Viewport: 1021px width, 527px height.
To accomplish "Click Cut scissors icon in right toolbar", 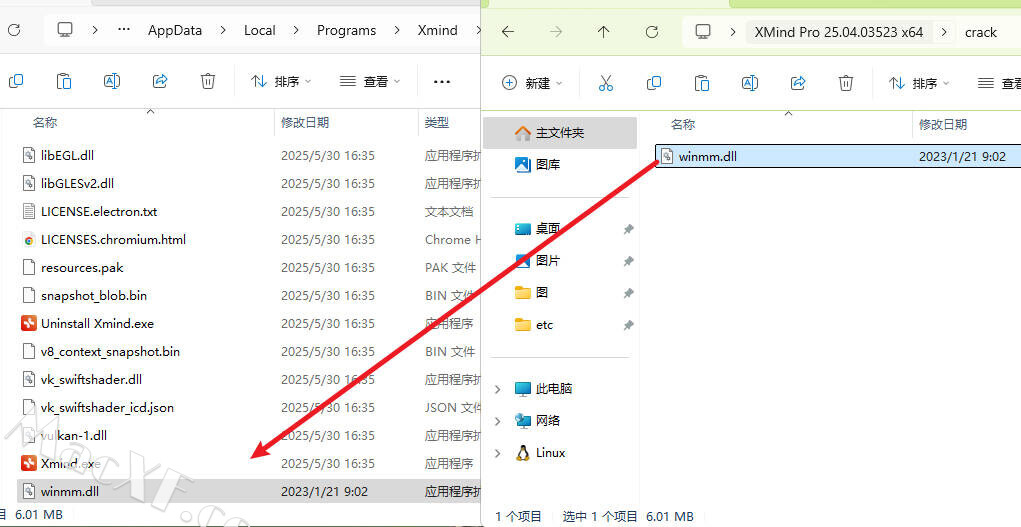I will (606, 83).
